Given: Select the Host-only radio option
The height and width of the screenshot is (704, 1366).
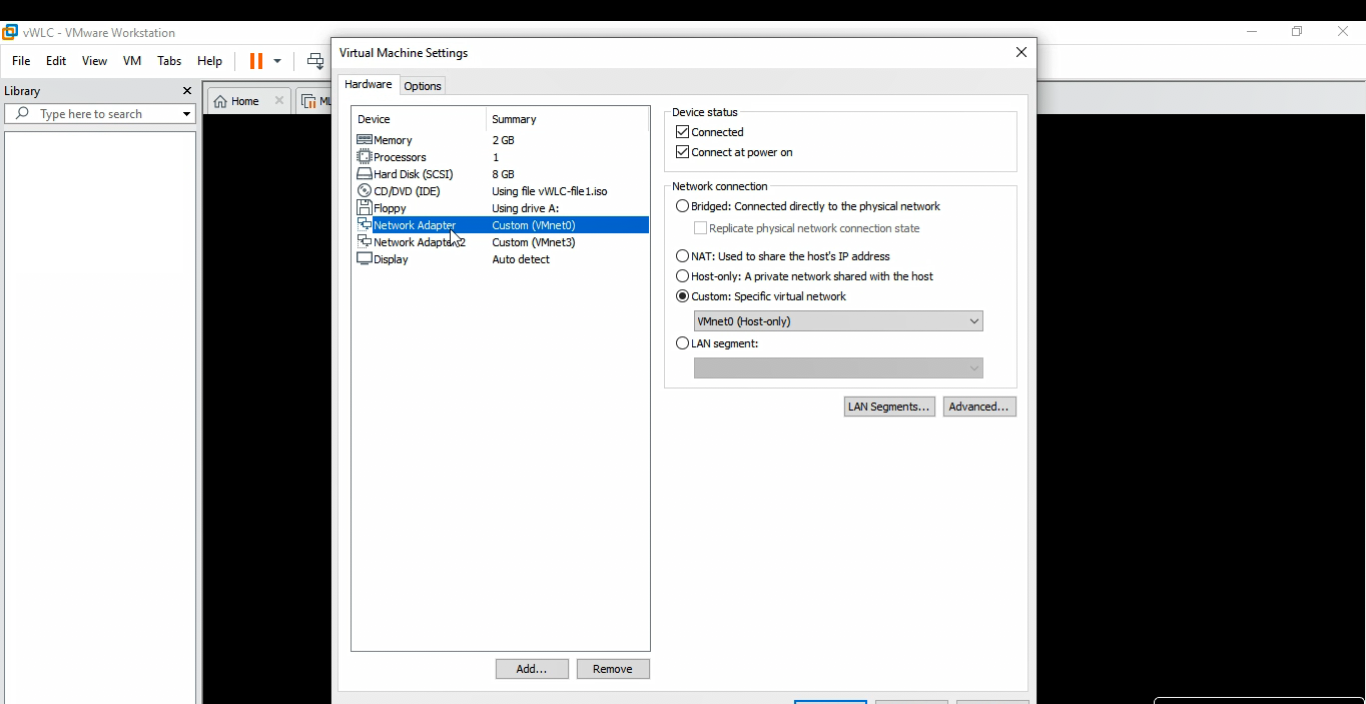Looking at the screenshot, I should point(682,276).
